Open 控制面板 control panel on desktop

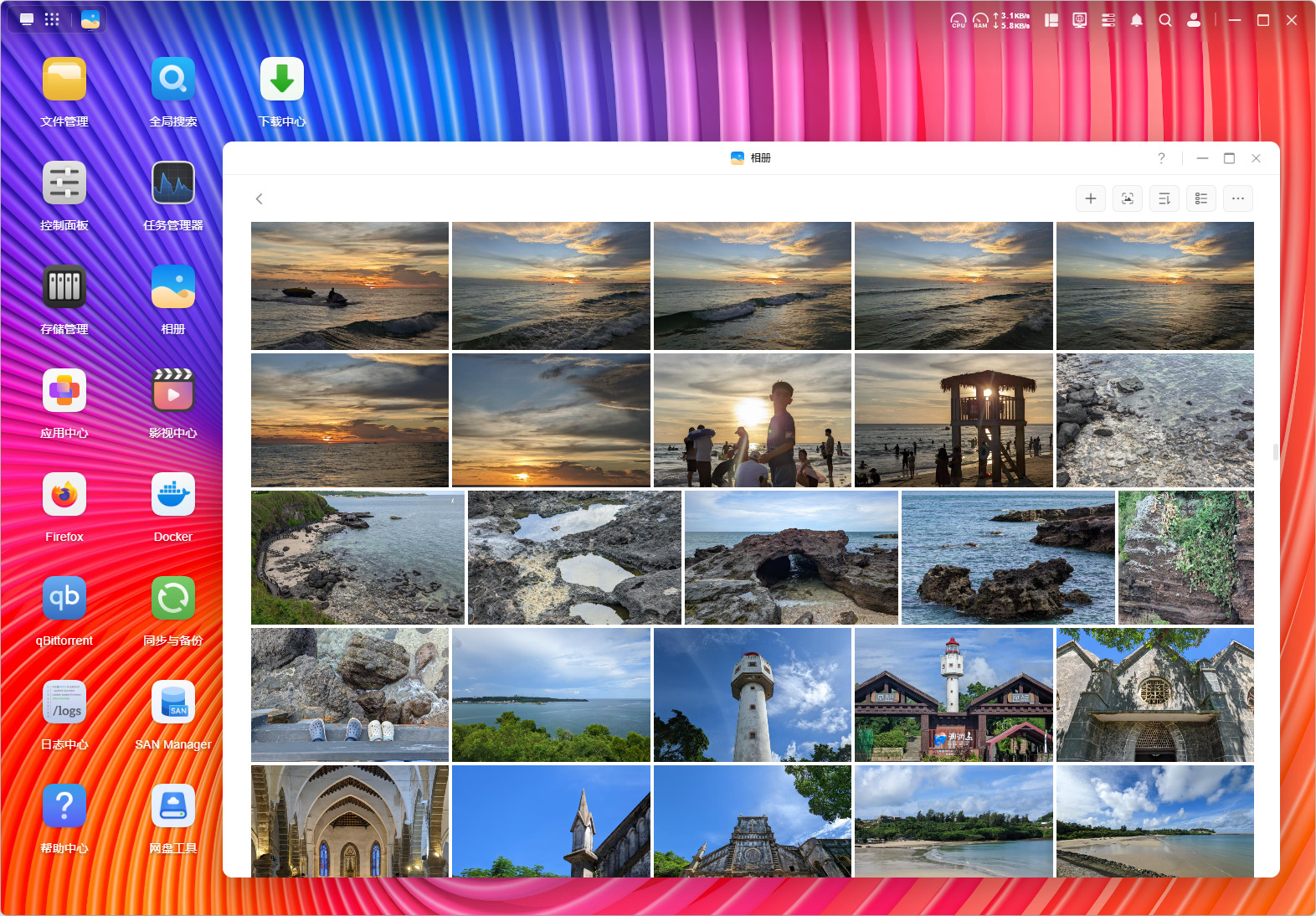point(64,183)
